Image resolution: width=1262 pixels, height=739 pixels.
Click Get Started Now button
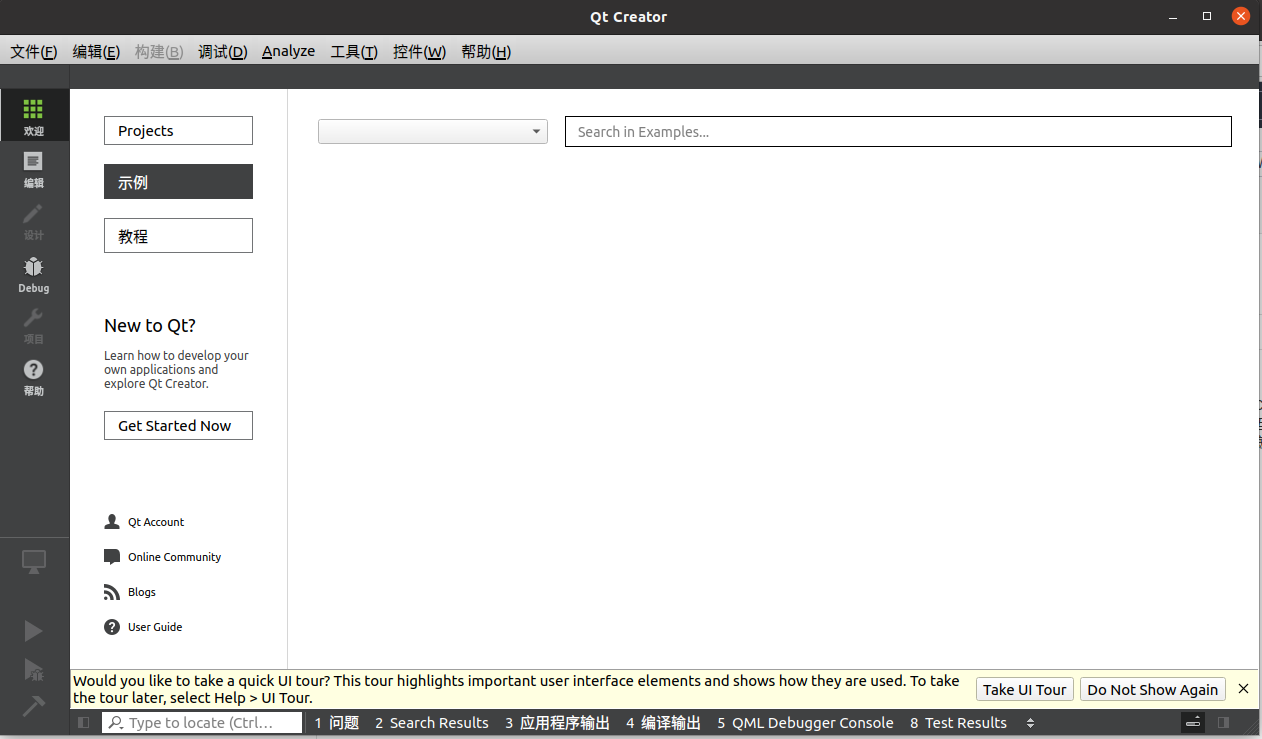[178, 426]
